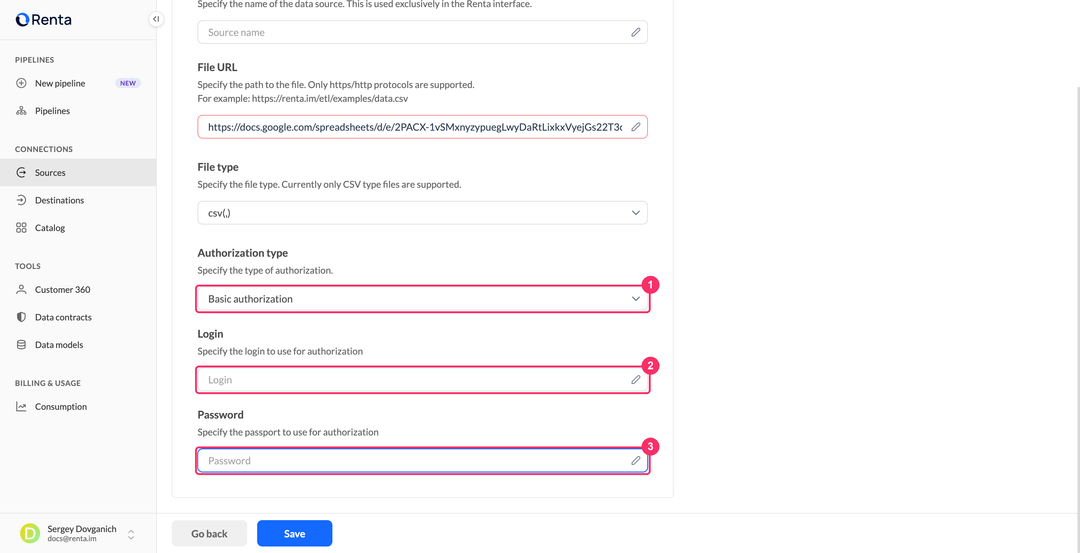Click pencil icon in Login field

tap(636, 379)
